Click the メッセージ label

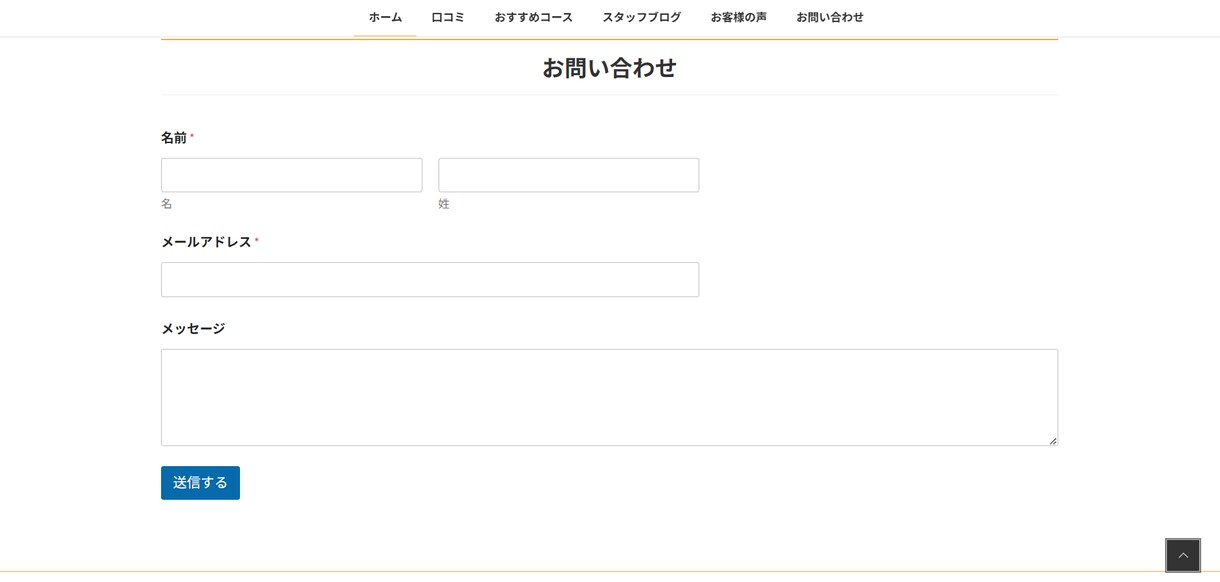[x=193, y=329]
